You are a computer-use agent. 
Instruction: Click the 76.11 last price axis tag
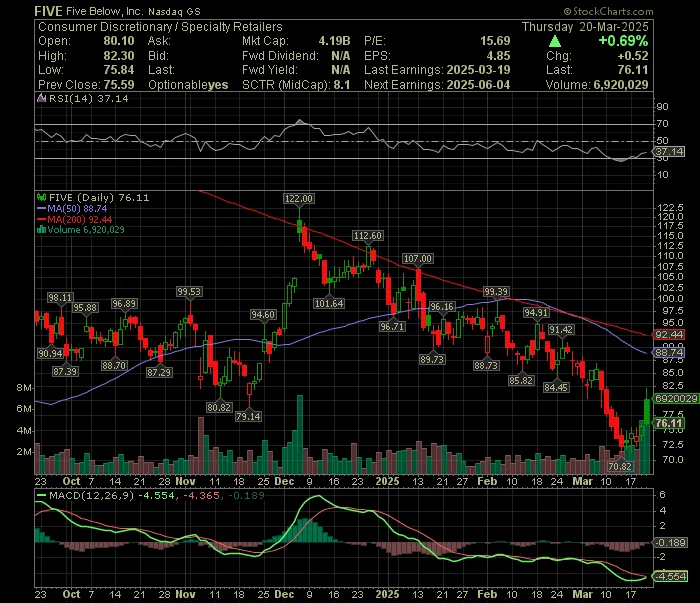669,423
